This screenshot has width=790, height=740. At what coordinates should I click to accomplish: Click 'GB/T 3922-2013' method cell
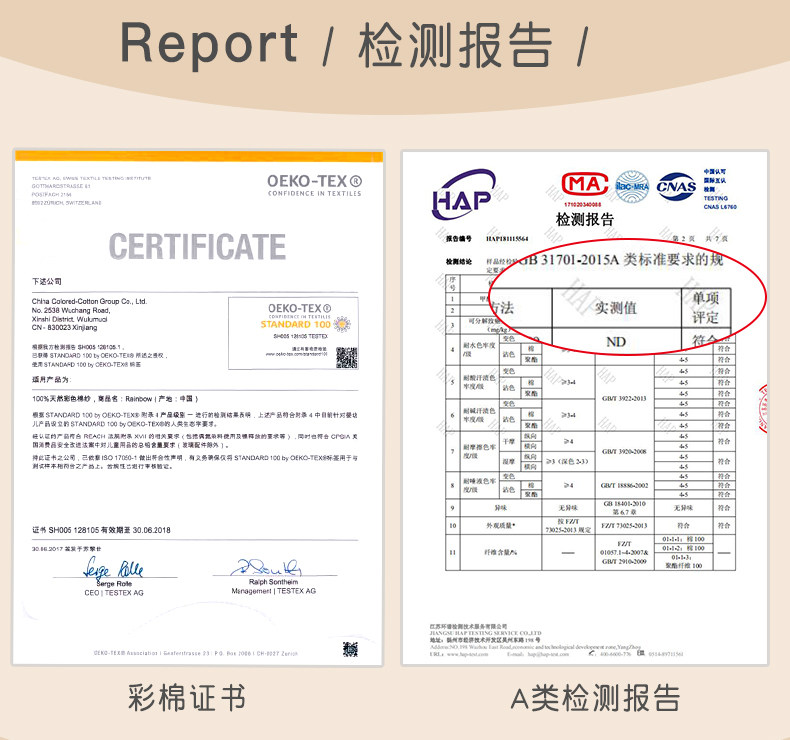(624, 398)
